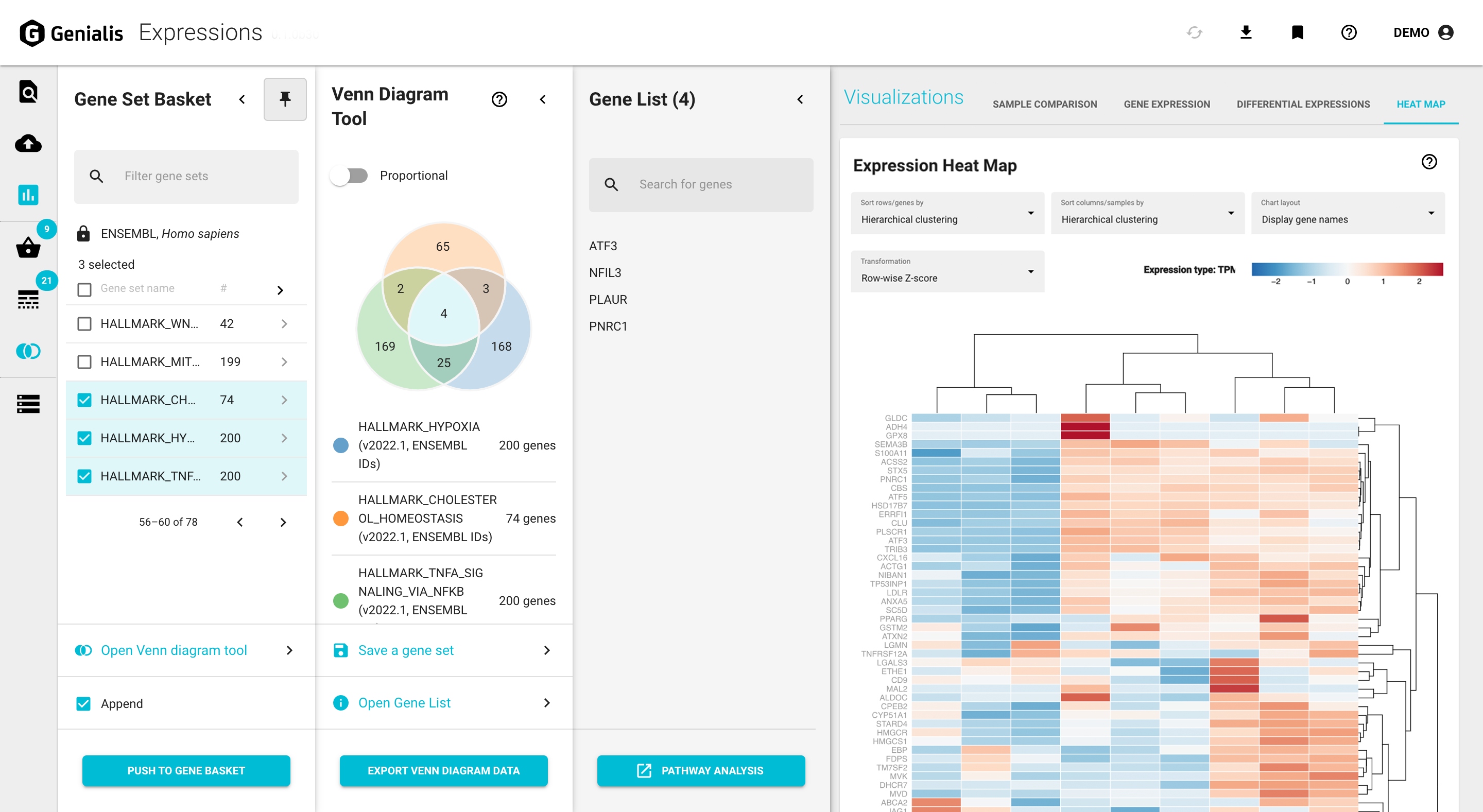This screenshot has width=1483, height=812.
Task: Click the download icon in top bar
Action: 1245,32
